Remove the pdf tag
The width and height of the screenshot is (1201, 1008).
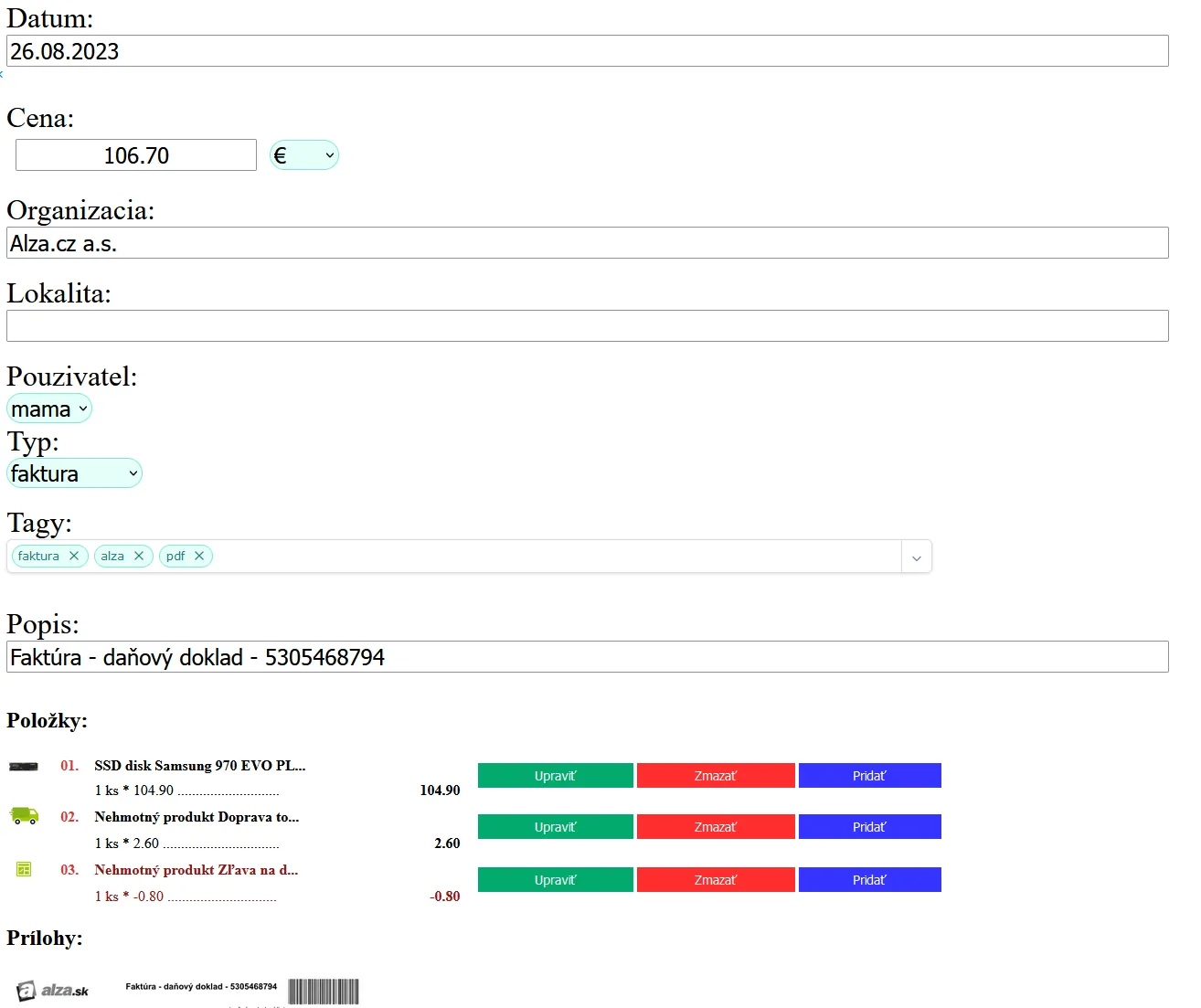point(199,556)
